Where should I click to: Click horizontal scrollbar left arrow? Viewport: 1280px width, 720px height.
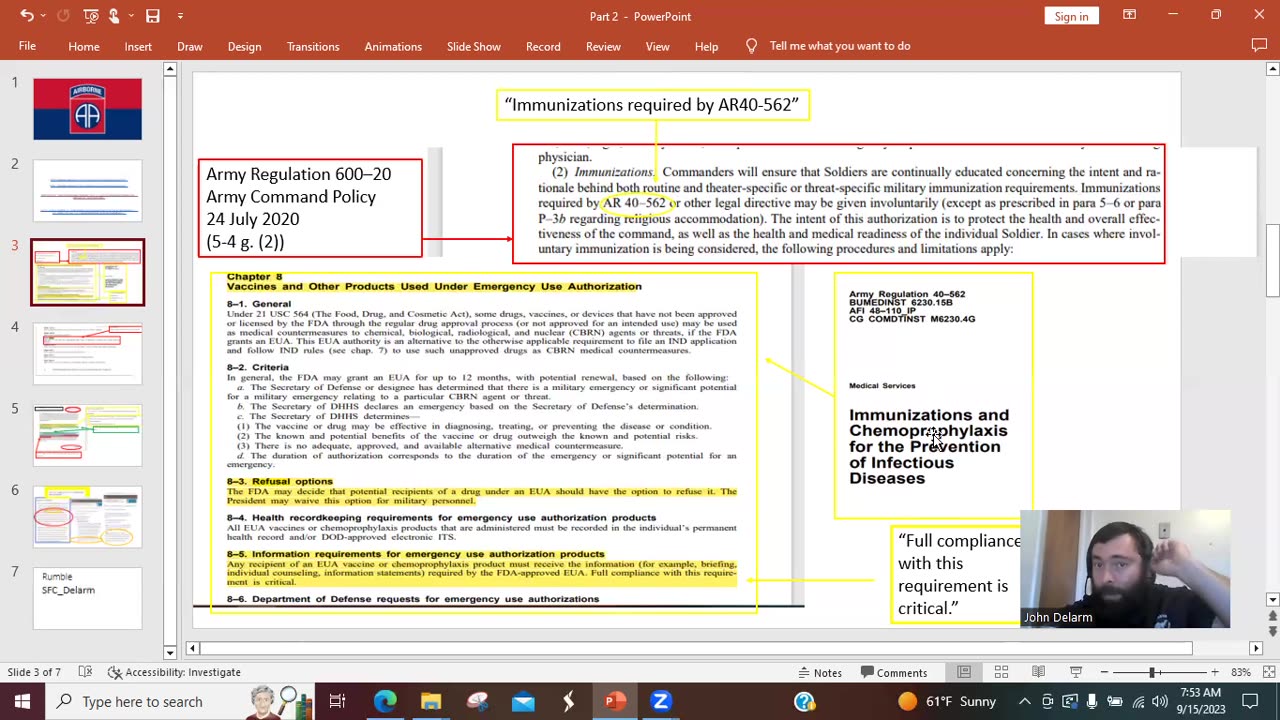[191, 649]
